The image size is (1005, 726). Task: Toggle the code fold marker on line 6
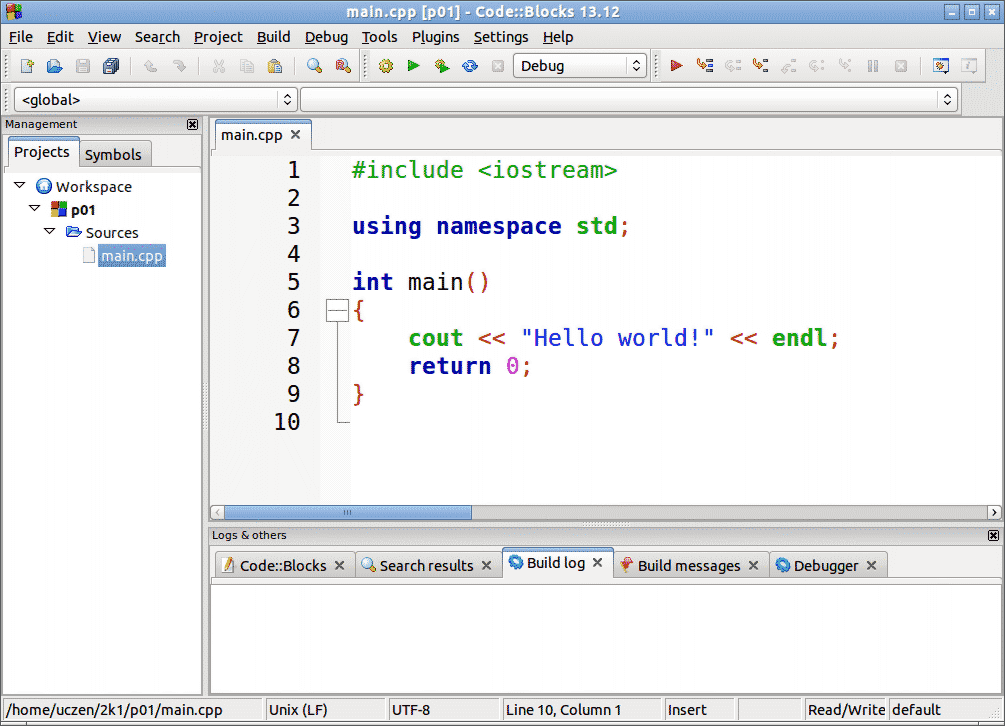click(x=337, y=311)
